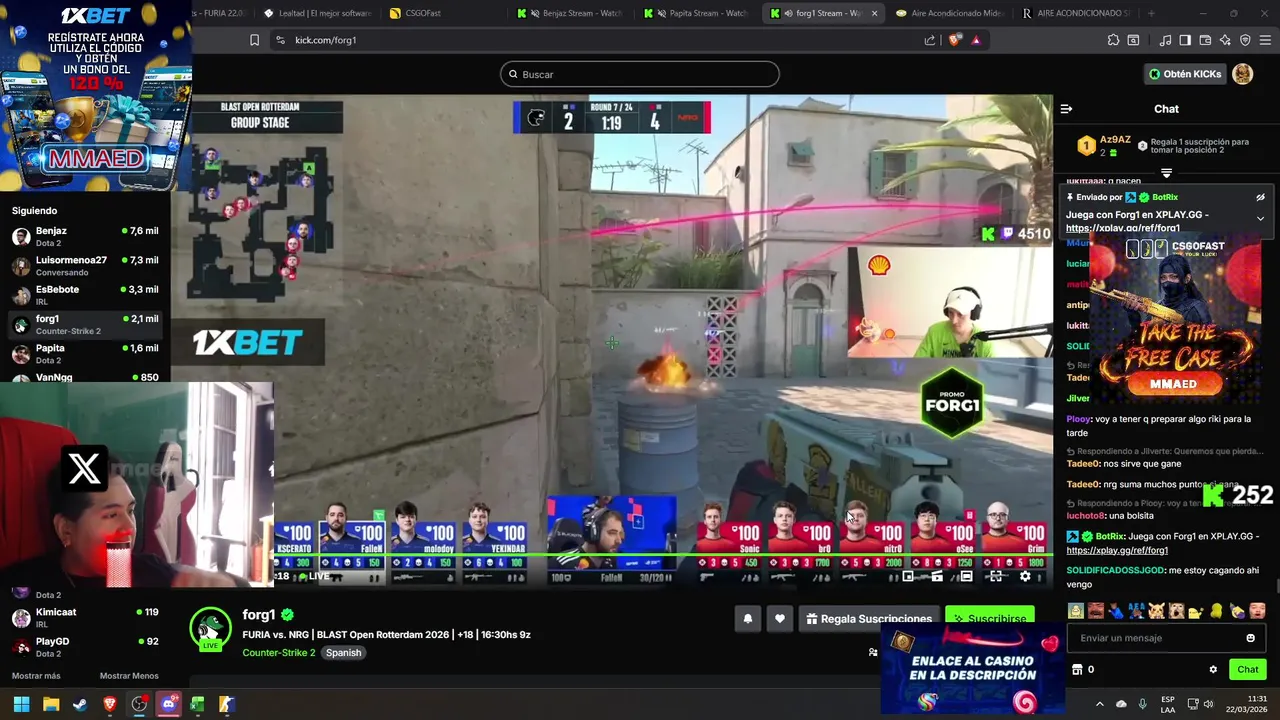Open the Windows Start menu
The height and width of the screenshot is (720, 1280).
tap(21, 704)
